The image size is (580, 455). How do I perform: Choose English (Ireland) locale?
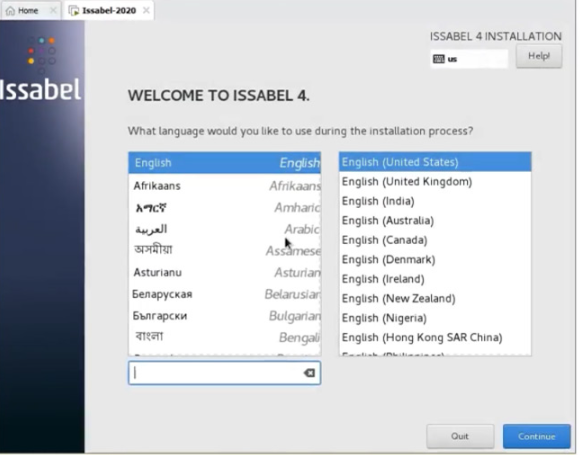click(x=435, y=279)
